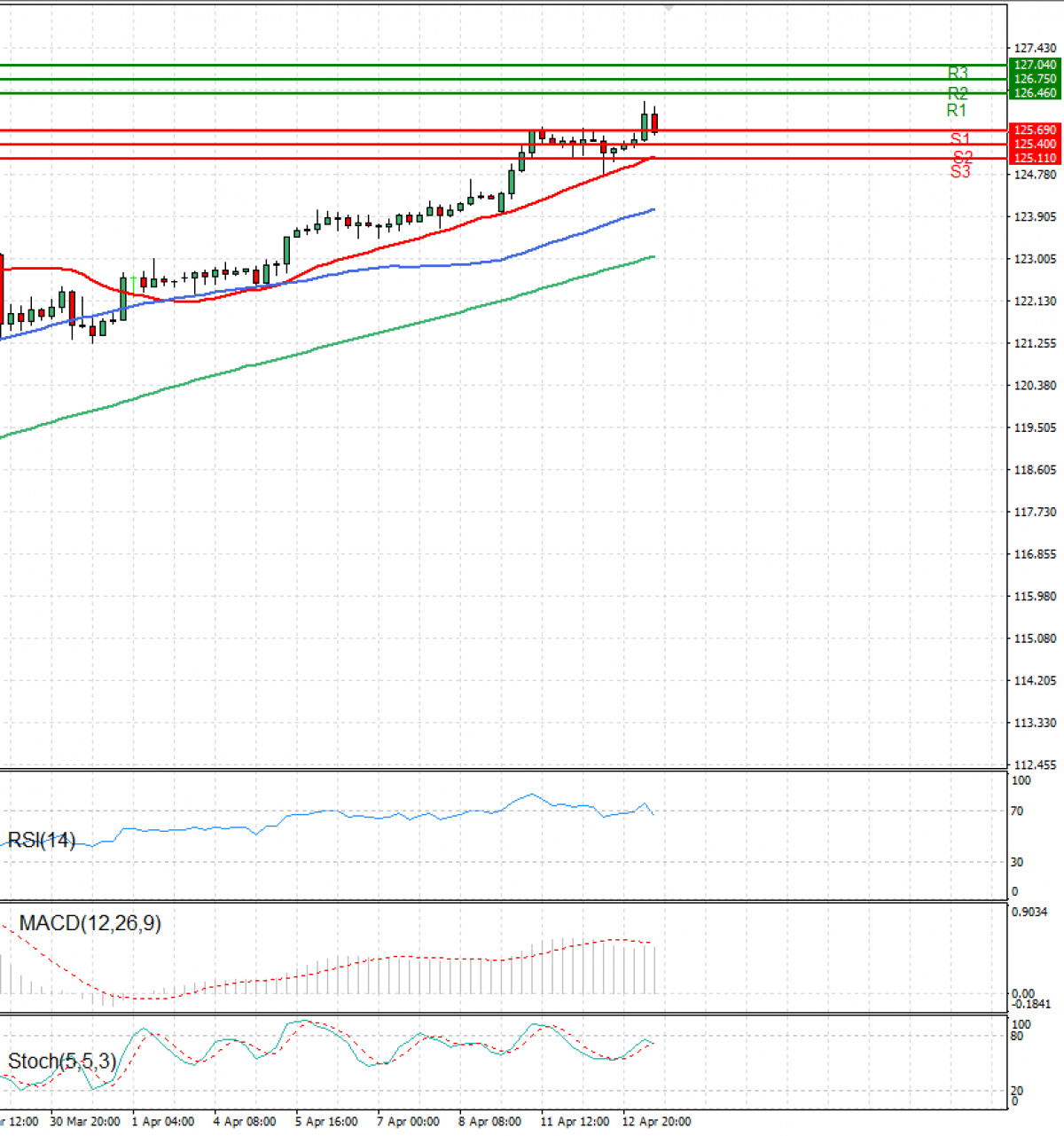Viewport: 1064px width, 1136px height.
Task: Select the end of the blue moving average line
Action: 653,209
